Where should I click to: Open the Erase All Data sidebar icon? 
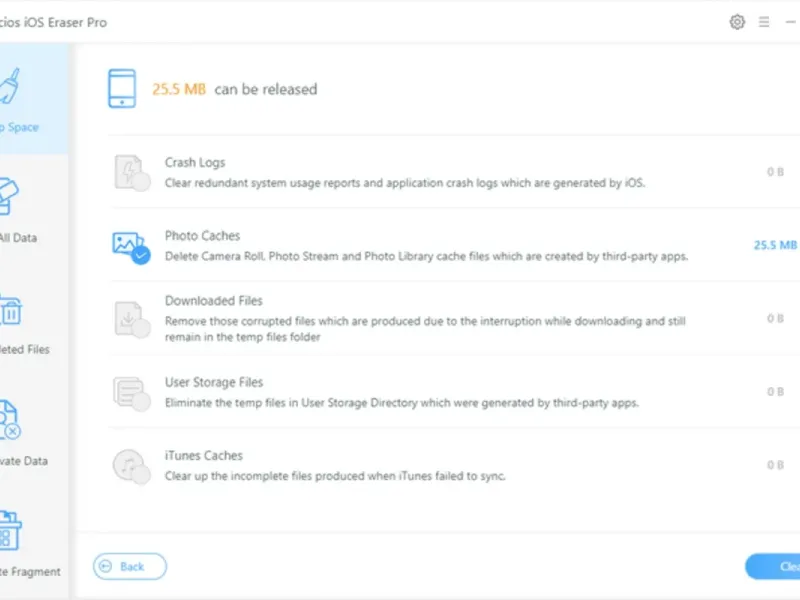coord(9,196)
